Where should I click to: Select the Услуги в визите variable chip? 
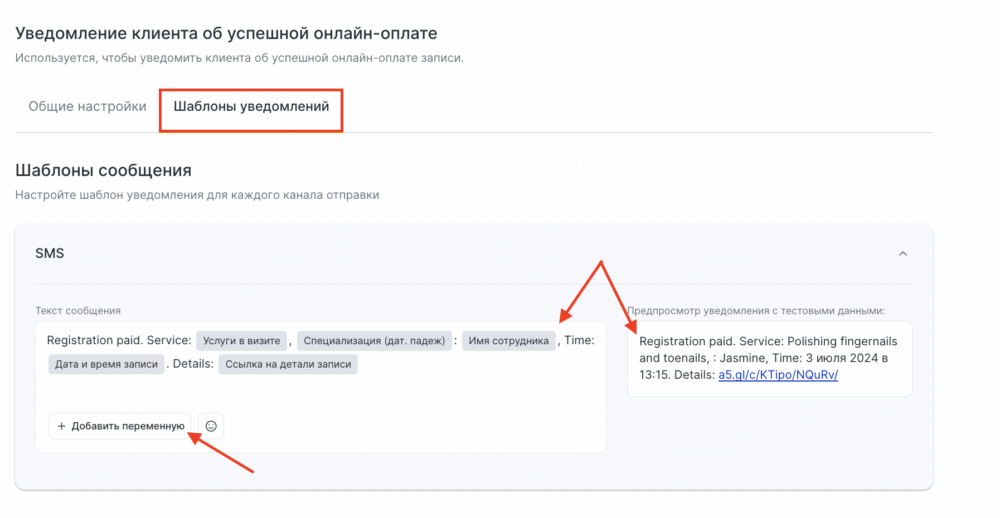point(241,341)
